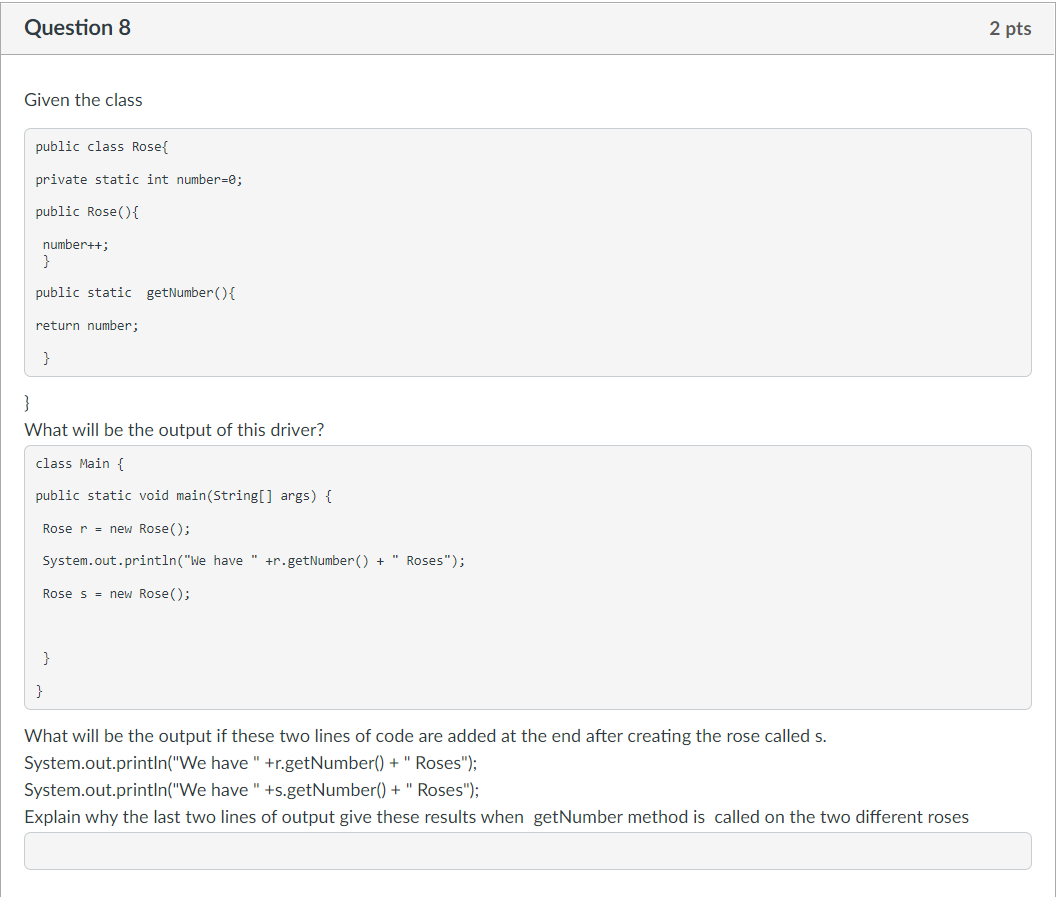
Task: Click the 'private static int number=0;' line
Action: 139,180
